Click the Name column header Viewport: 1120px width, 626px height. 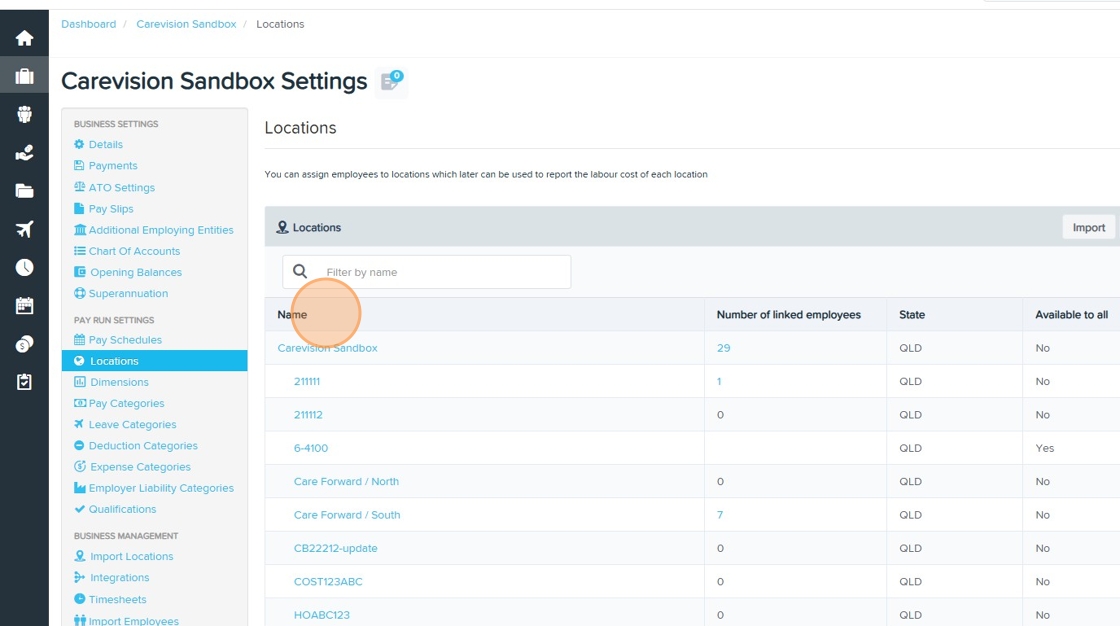[292, 314]
